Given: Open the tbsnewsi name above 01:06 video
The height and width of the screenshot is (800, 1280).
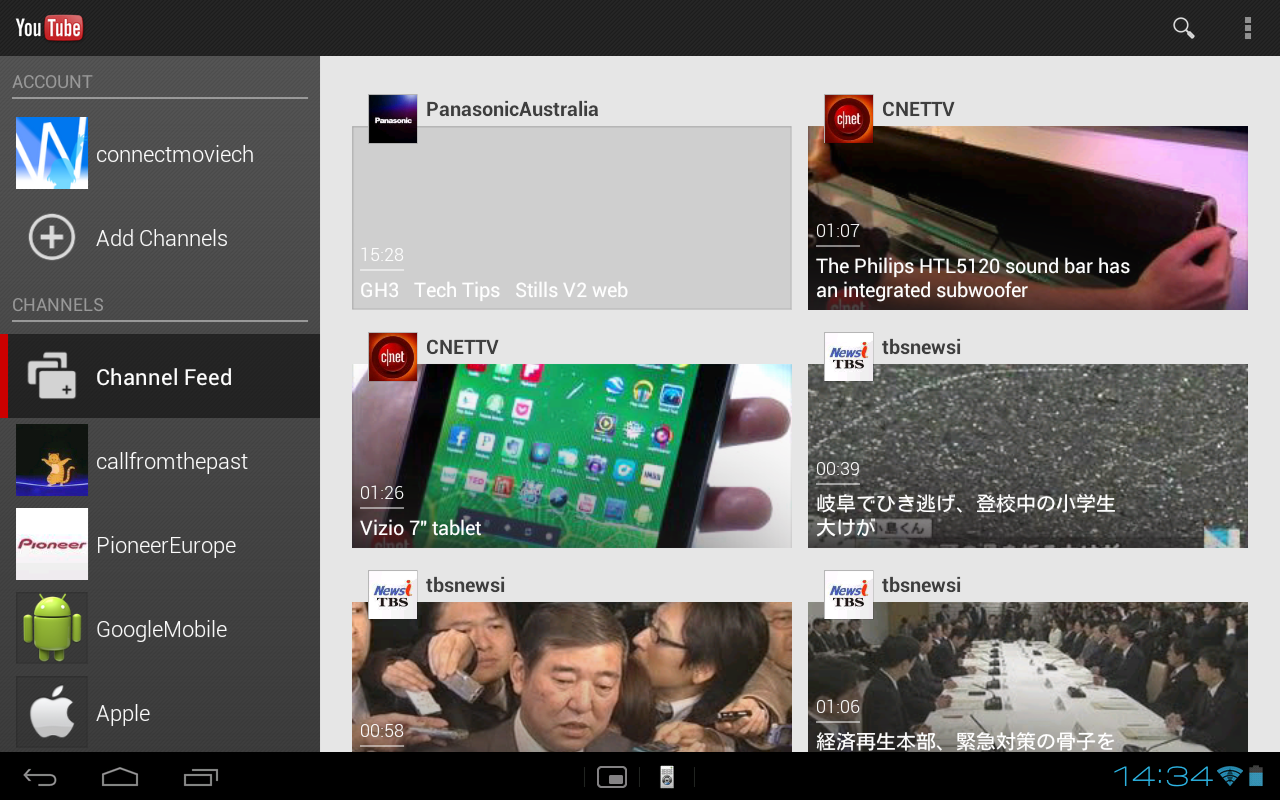Looking at the screenshot, I should 921,585.
